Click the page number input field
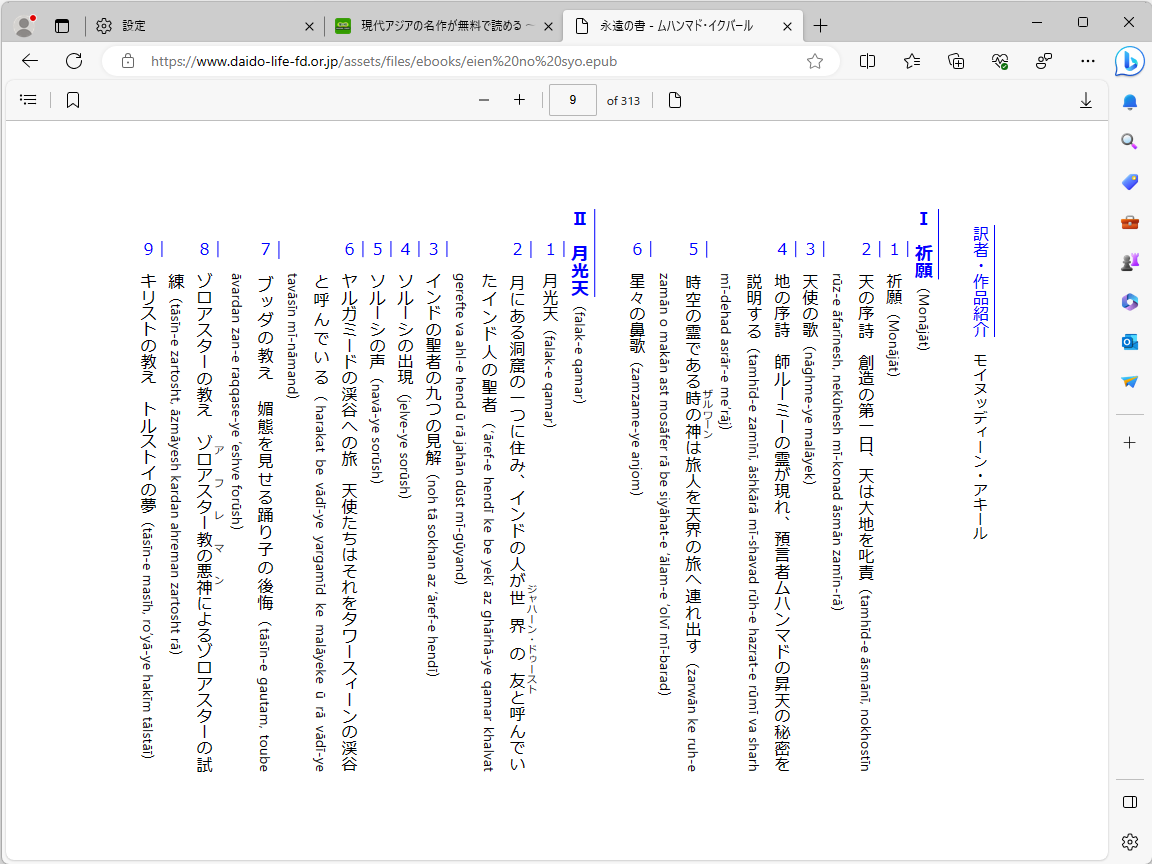 pos(572,99)
